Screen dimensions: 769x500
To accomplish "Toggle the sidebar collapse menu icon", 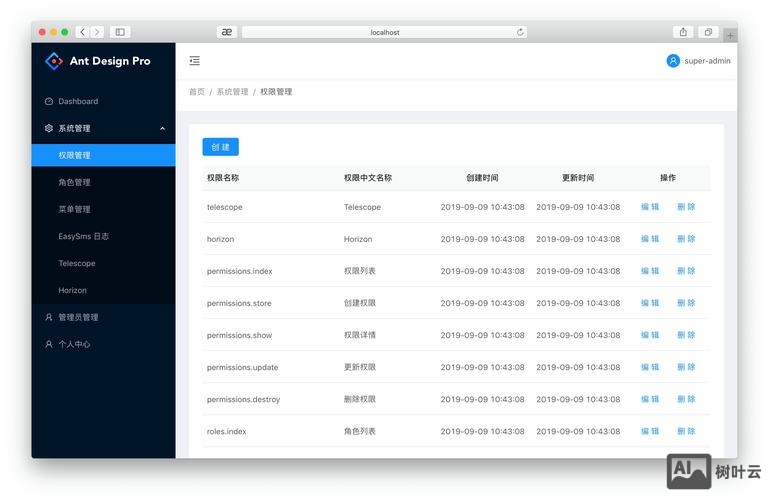I will pos(194,61).
